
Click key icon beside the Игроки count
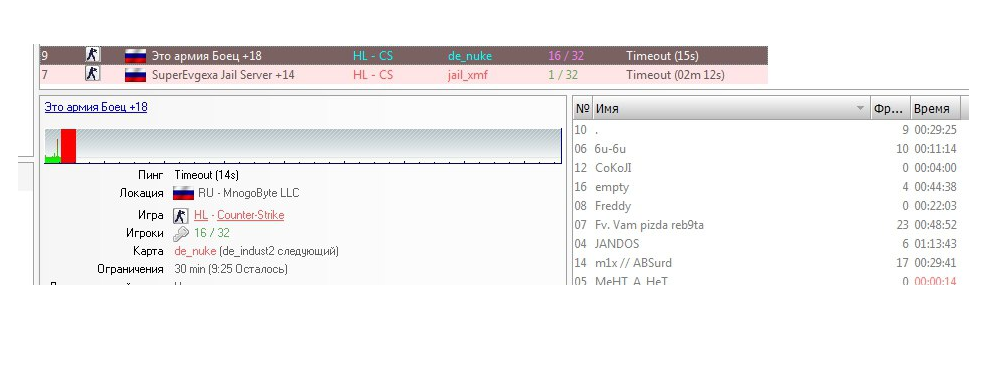pos(181,234)
